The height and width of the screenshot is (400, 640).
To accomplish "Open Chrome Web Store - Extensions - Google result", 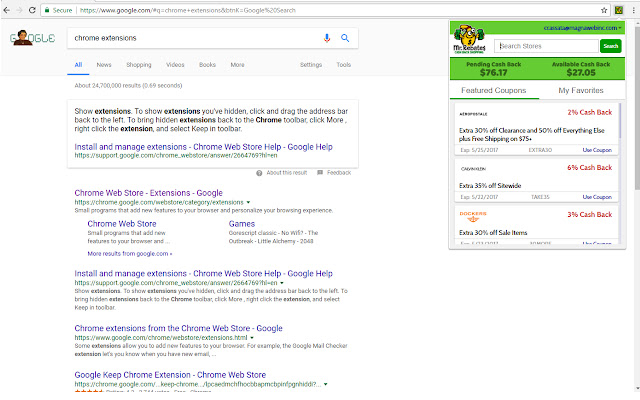I will [x=149, y=193].
